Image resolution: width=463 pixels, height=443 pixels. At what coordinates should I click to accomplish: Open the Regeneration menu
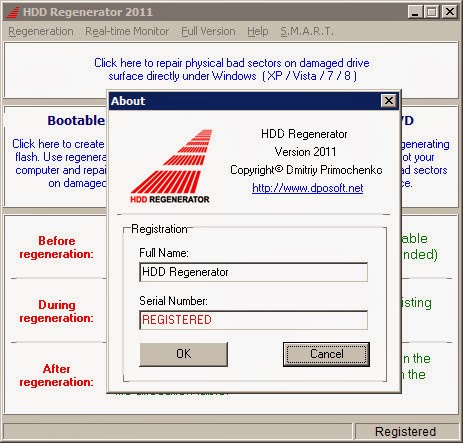(41, 31)
